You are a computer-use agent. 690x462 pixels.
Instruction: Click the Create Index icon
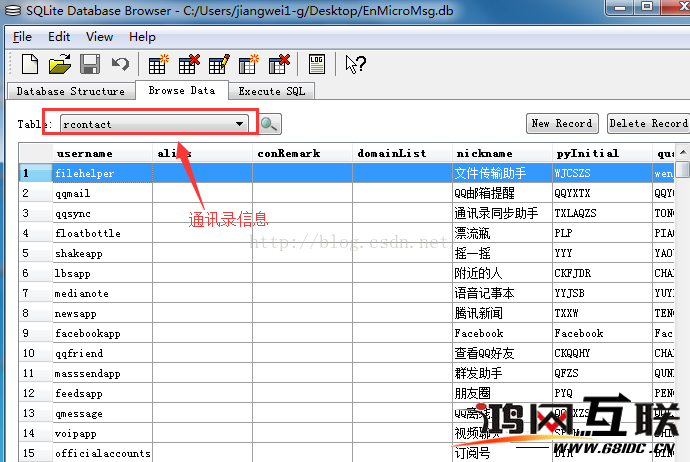point(249,65)
